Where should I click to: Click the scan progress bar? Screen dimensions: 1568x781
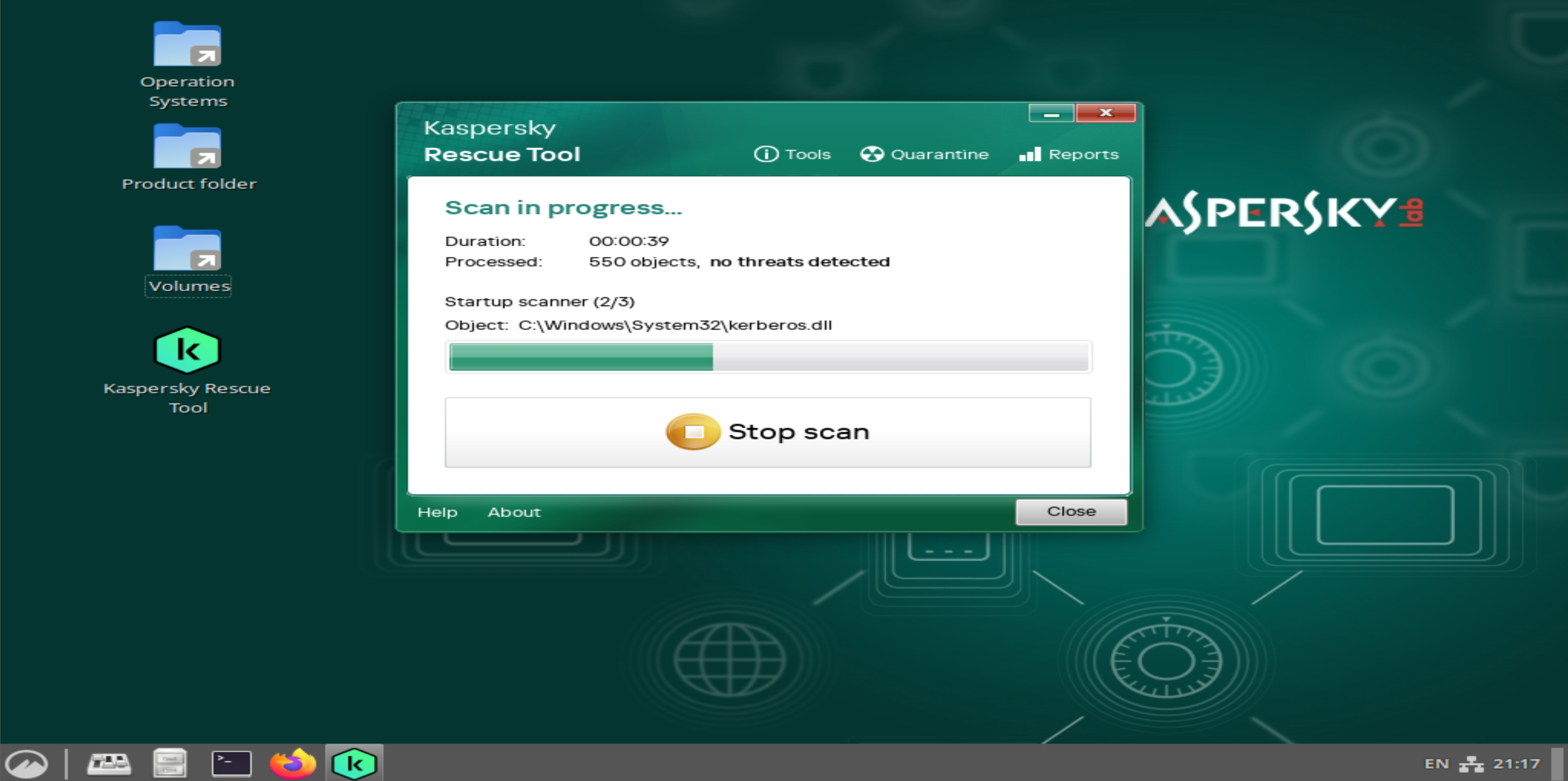(768, 357)
